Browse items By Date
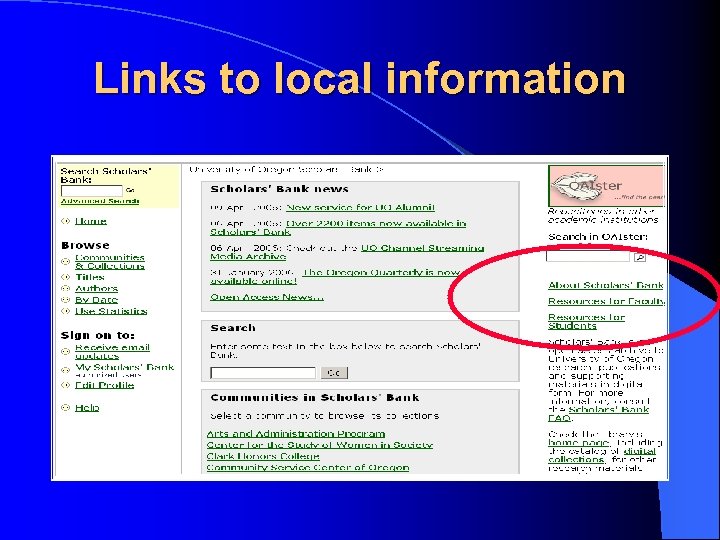Image resolution: width=720 pixels, height=540 pixels. coord(96,300)
